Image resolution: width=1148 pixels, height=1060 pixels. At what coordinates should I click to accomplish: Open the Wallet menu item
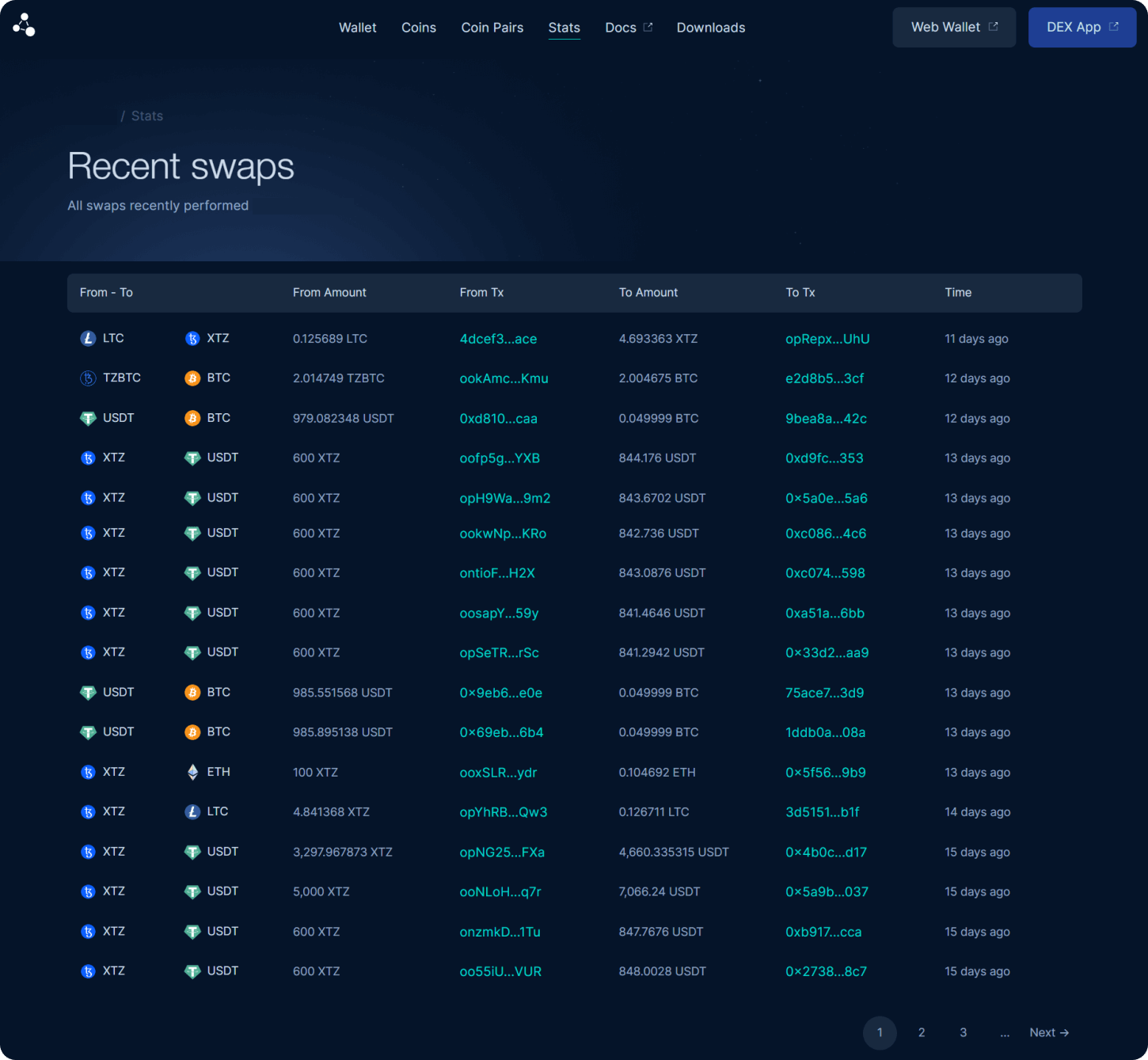pos(358,28)
